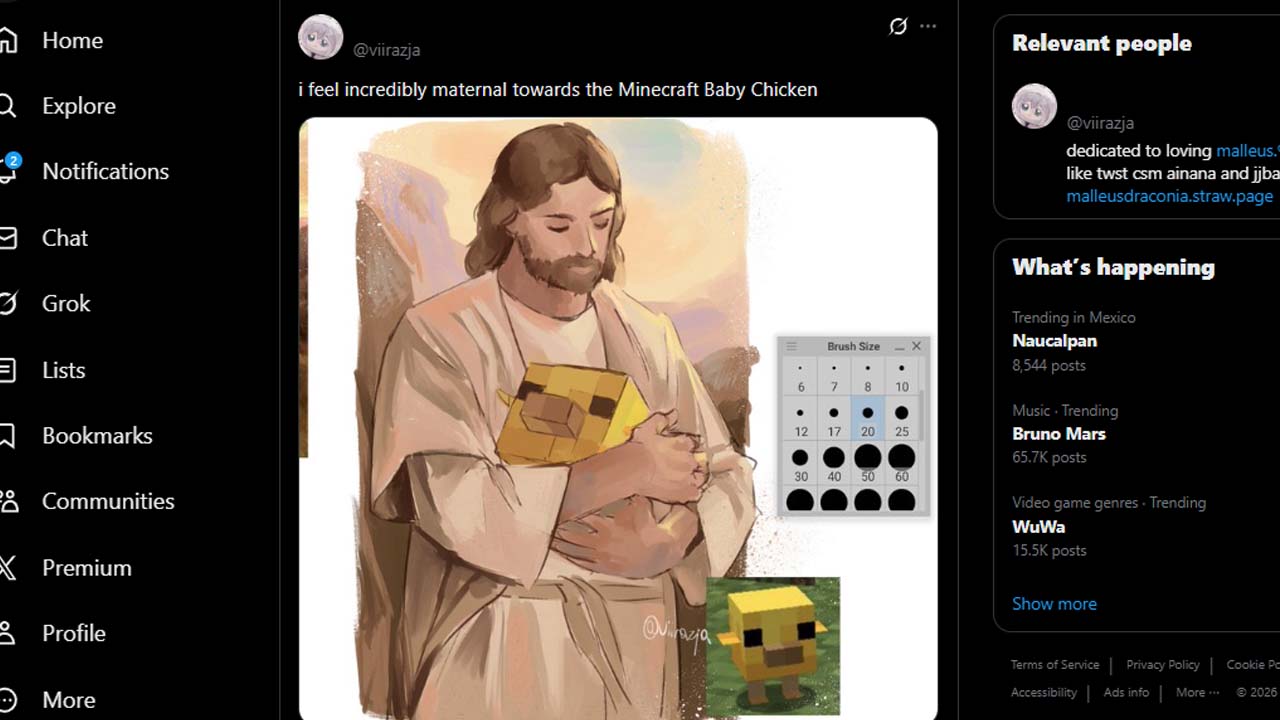Expand the More menu in sidebar

point(8,699)
